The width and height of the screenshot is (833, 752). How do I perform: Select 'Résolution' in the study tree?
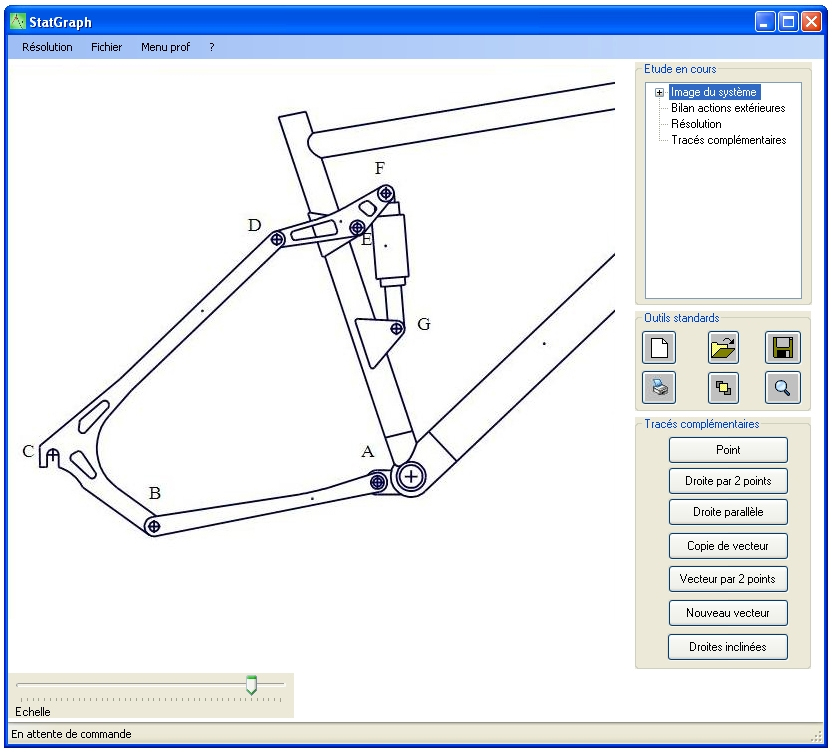(696, 124)
